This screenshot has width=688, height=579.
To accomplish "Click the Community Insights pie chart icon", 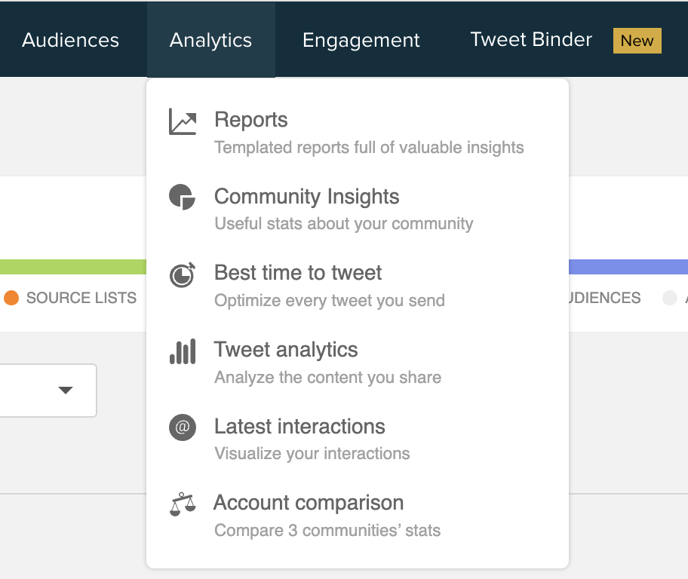I will point(182,197).
